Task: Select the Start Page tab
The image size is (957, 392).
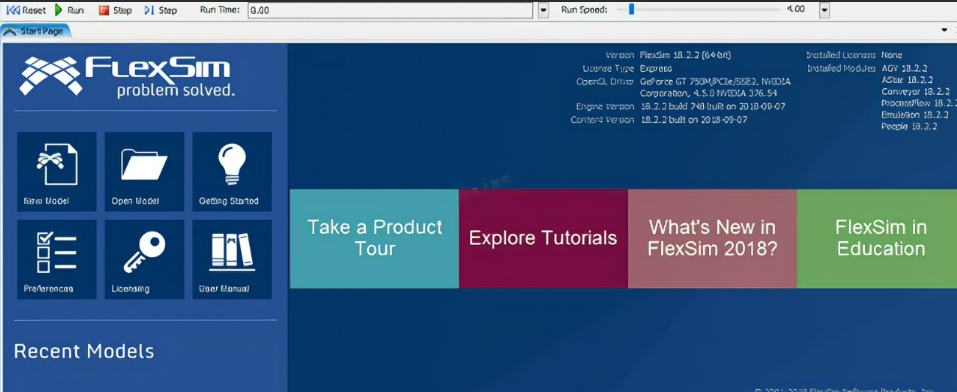Action: [36, 31]
